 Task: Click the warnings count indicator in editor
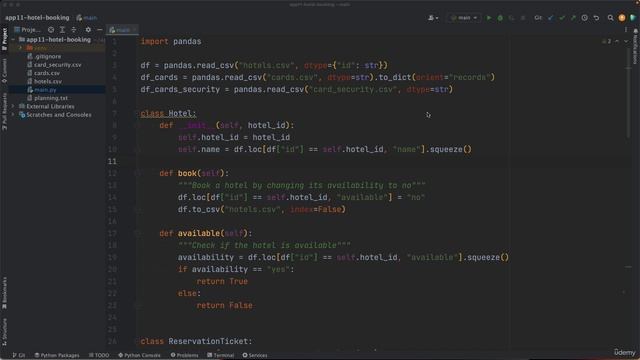[607, 41]
